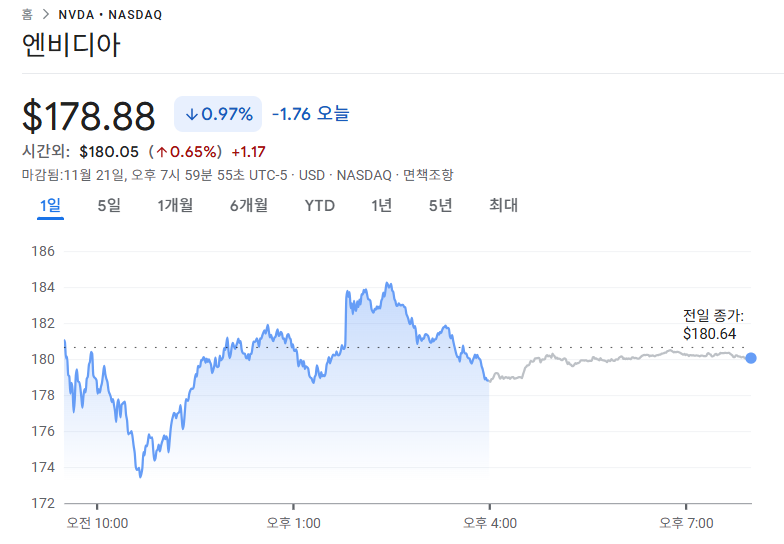Open the 면책조항 disclaimer link

click(x=428, y=175)
